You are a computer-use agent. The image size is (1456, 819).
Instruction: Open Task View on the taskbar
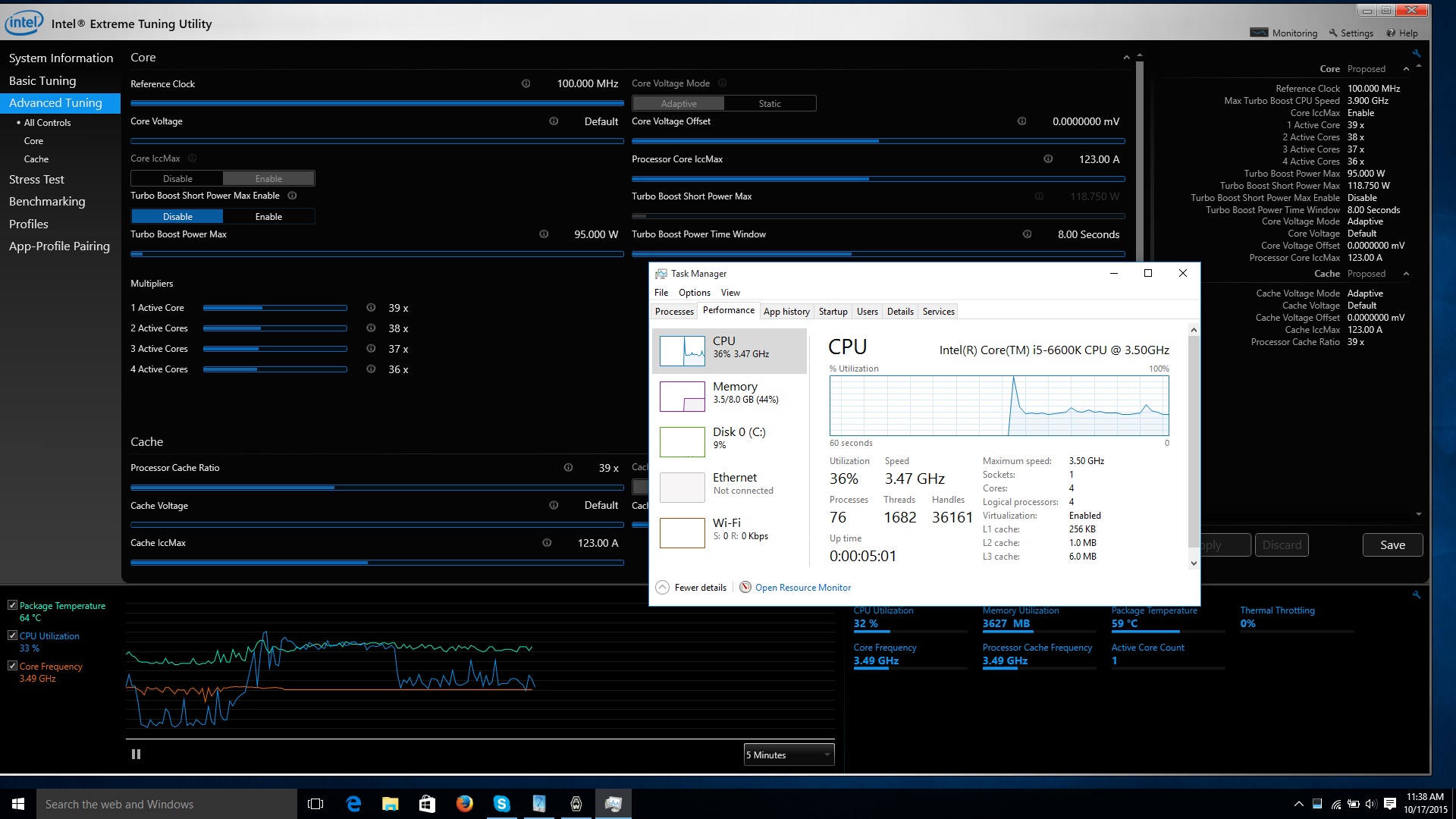[x=315, y=804]
